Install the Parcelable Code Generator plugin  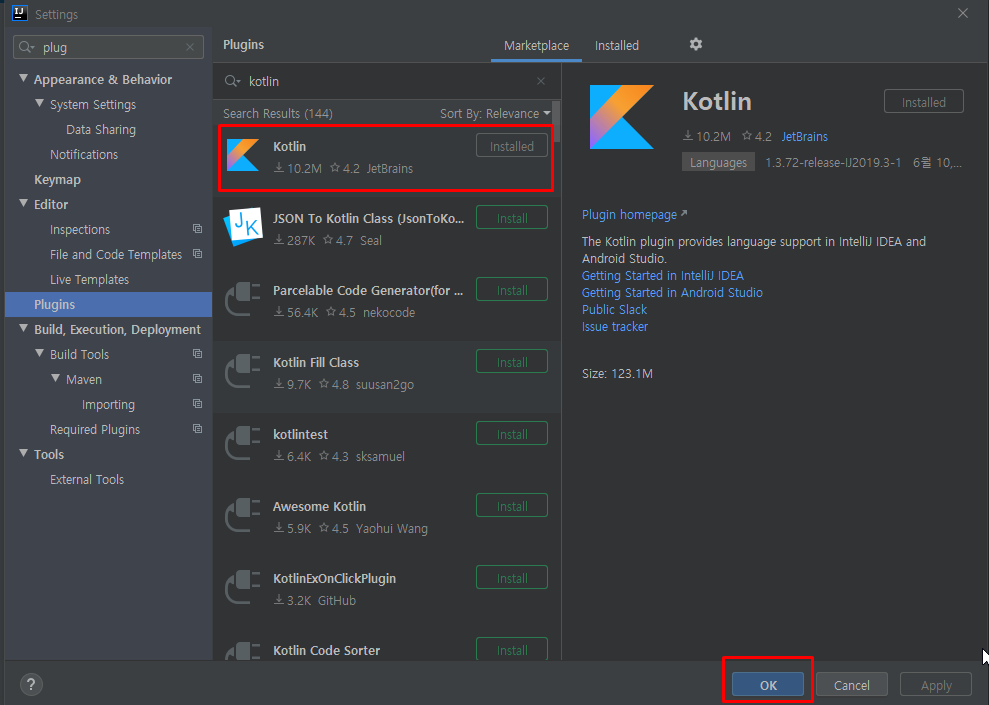[x=512, y=290]
